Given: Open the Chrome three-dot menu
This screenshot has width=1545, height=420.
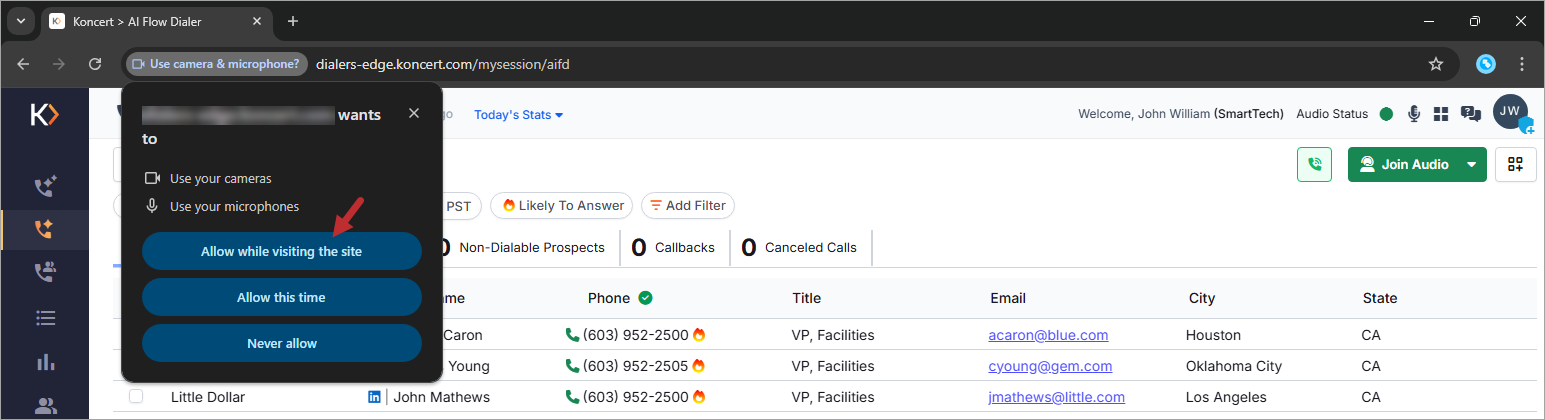Looking at the screenshot, I should pos(1523,64).
